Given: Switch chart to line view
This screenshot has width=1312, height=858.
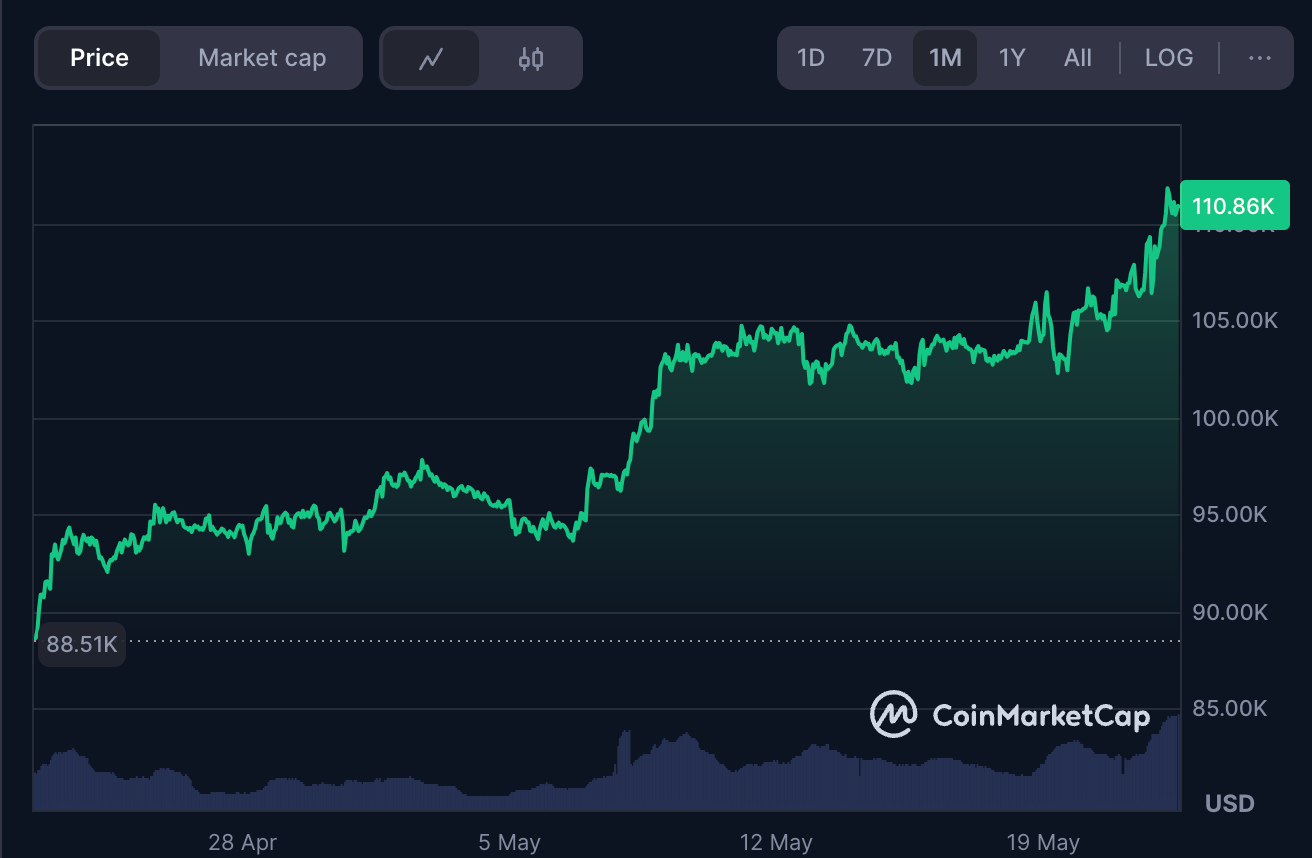Looking at the screenshot, I should click(x=430, y=57).
